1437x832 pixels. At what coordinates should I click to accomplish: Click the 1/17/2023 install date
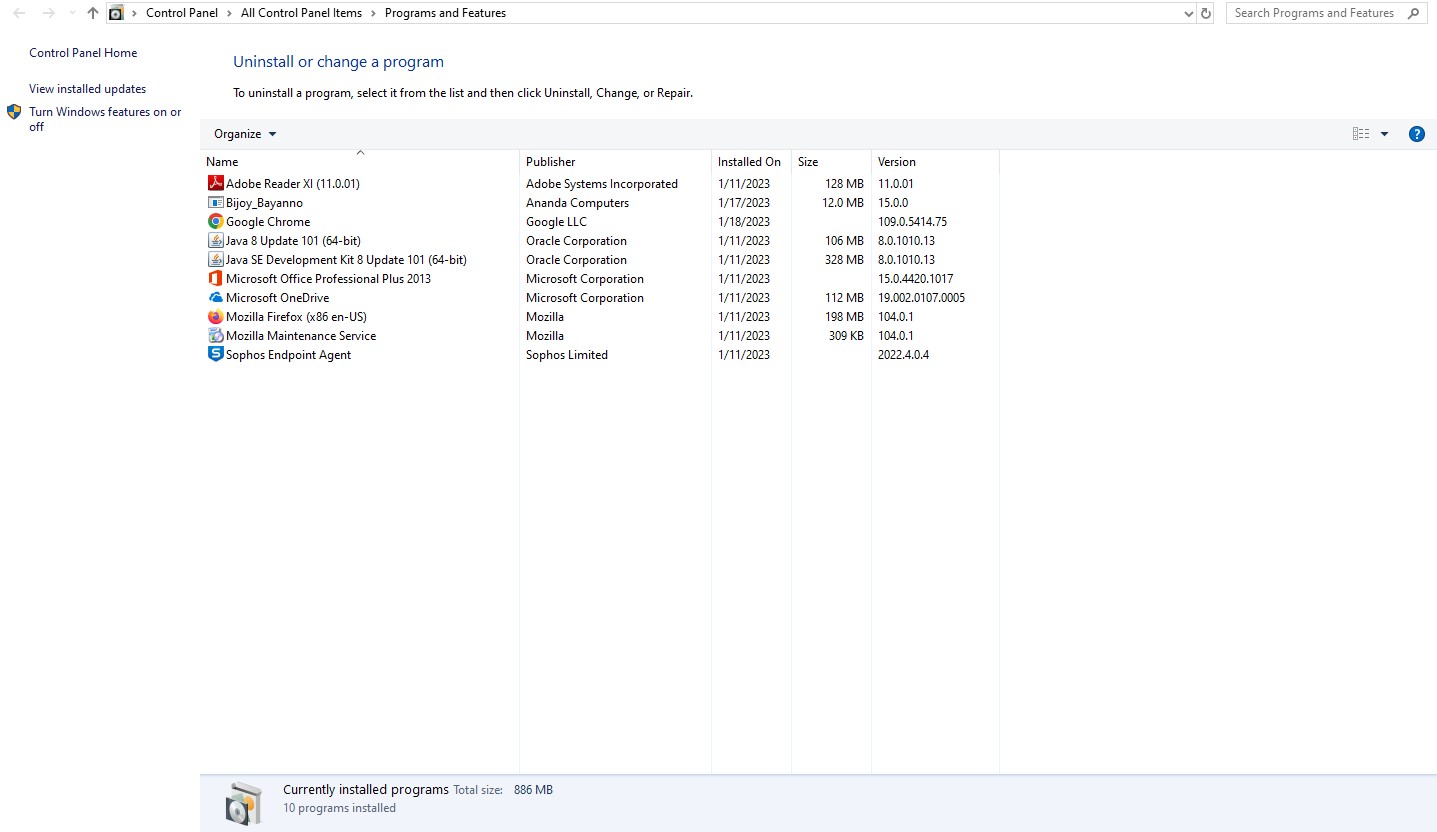tap(744, 202)
